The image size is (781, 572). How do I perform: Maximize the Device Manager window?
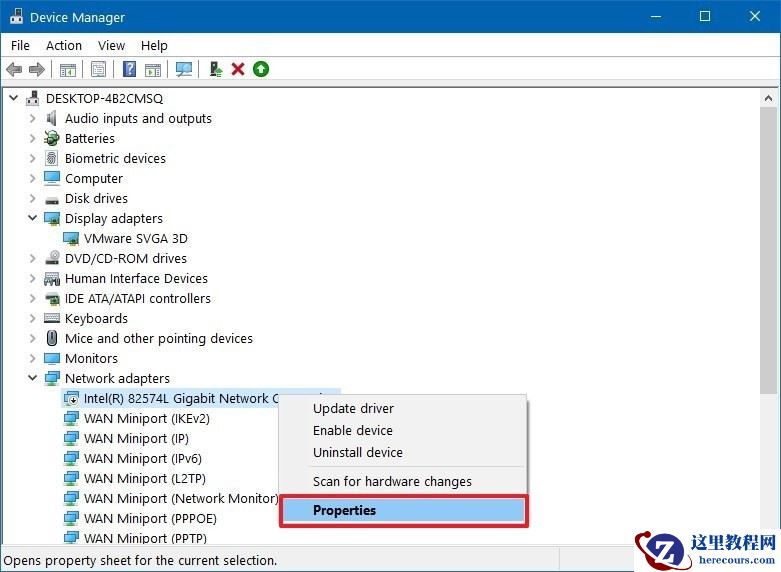point(705,16)
